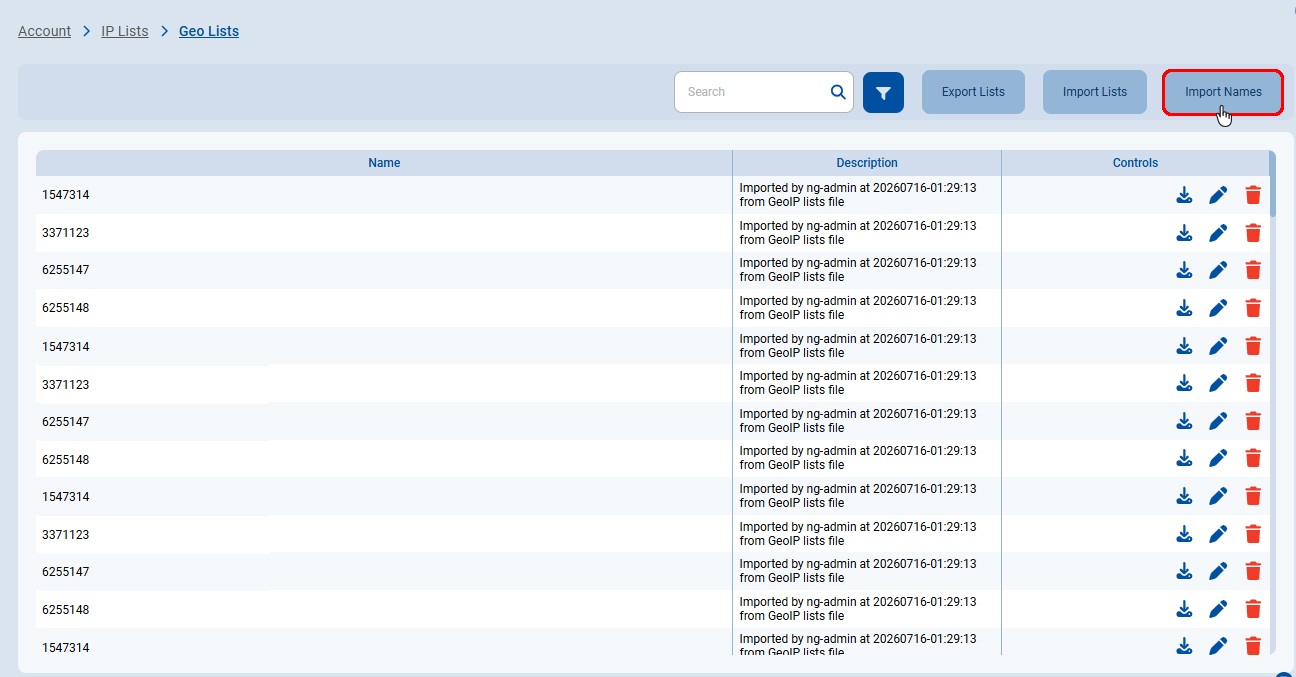Download the second 1547314 list
1296x677 pixels.
1184,346
